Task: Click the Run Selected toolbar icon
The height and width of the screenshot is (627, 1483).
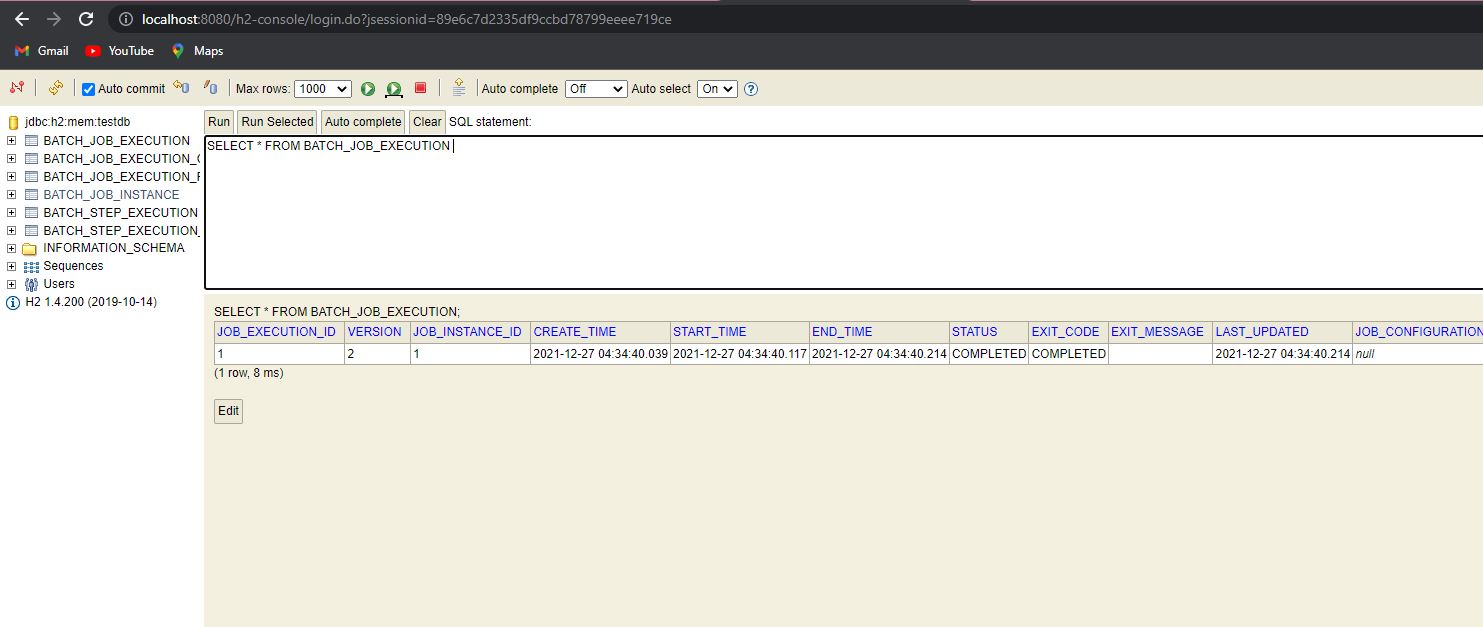Action: point(394,89)
